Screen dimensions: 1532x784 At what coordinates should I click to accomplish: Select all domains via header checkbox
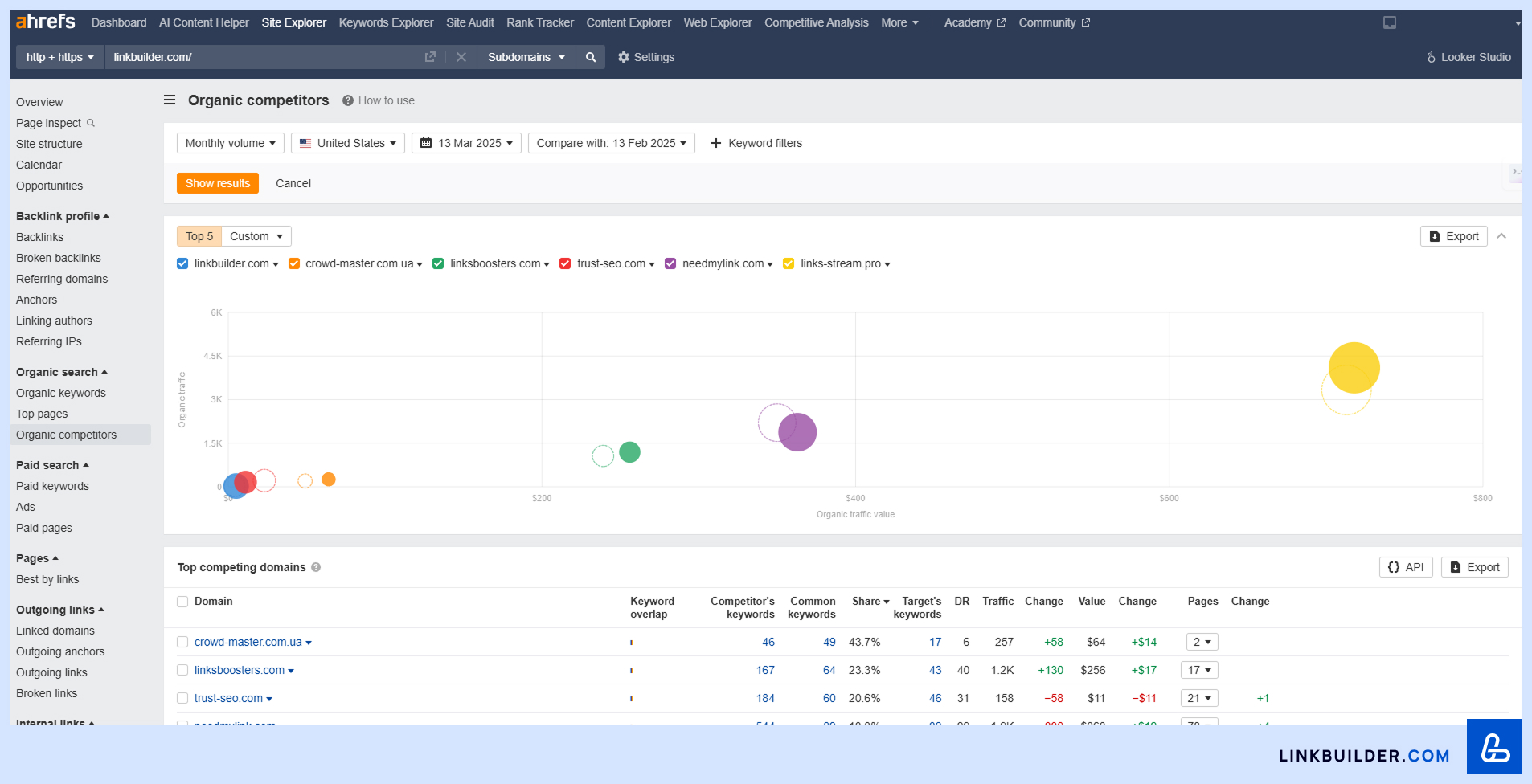(x=182, y=602)
